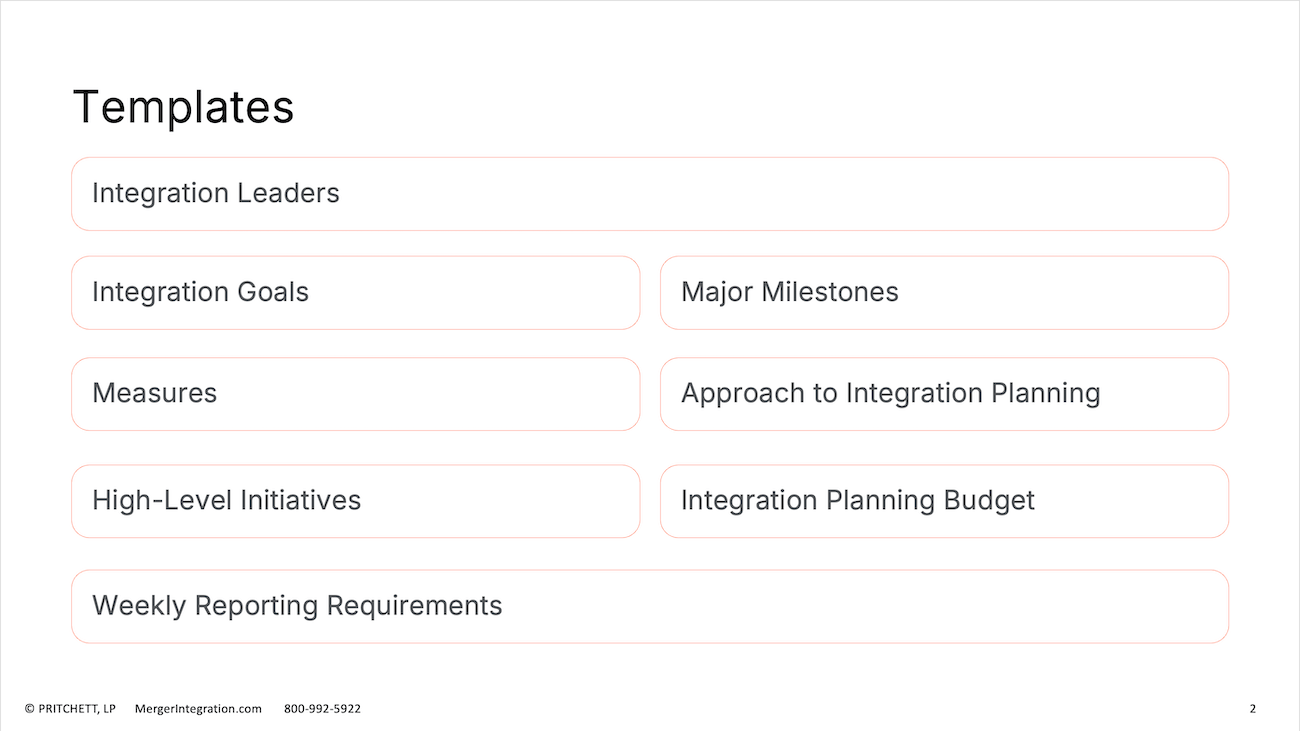Open the Major Milestones box
This screenshot has height=731, width=1300.
point(944,292)
